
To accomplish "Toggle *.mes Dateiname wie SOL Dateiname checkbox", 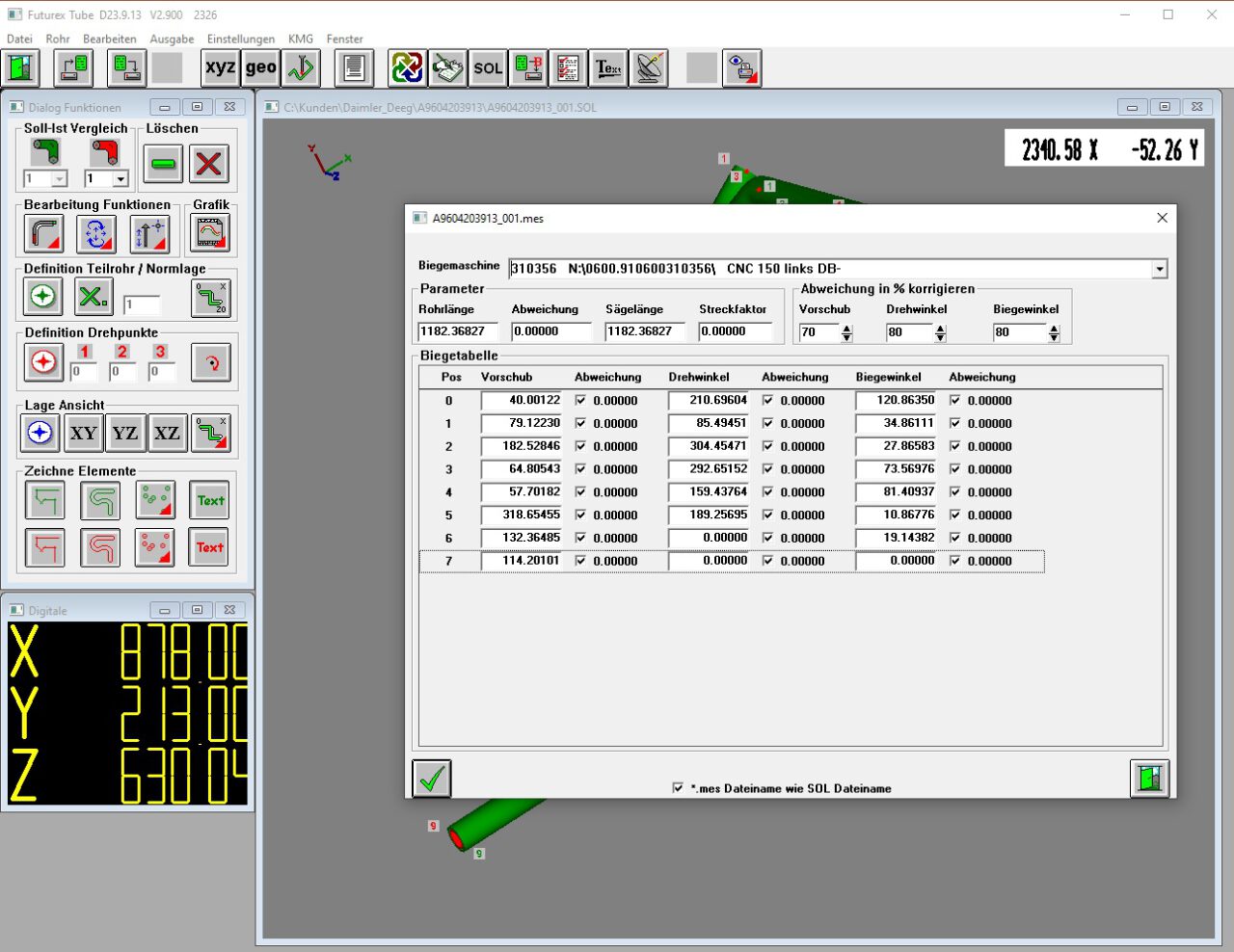I will pyautogui.click(x=678, y=787).
